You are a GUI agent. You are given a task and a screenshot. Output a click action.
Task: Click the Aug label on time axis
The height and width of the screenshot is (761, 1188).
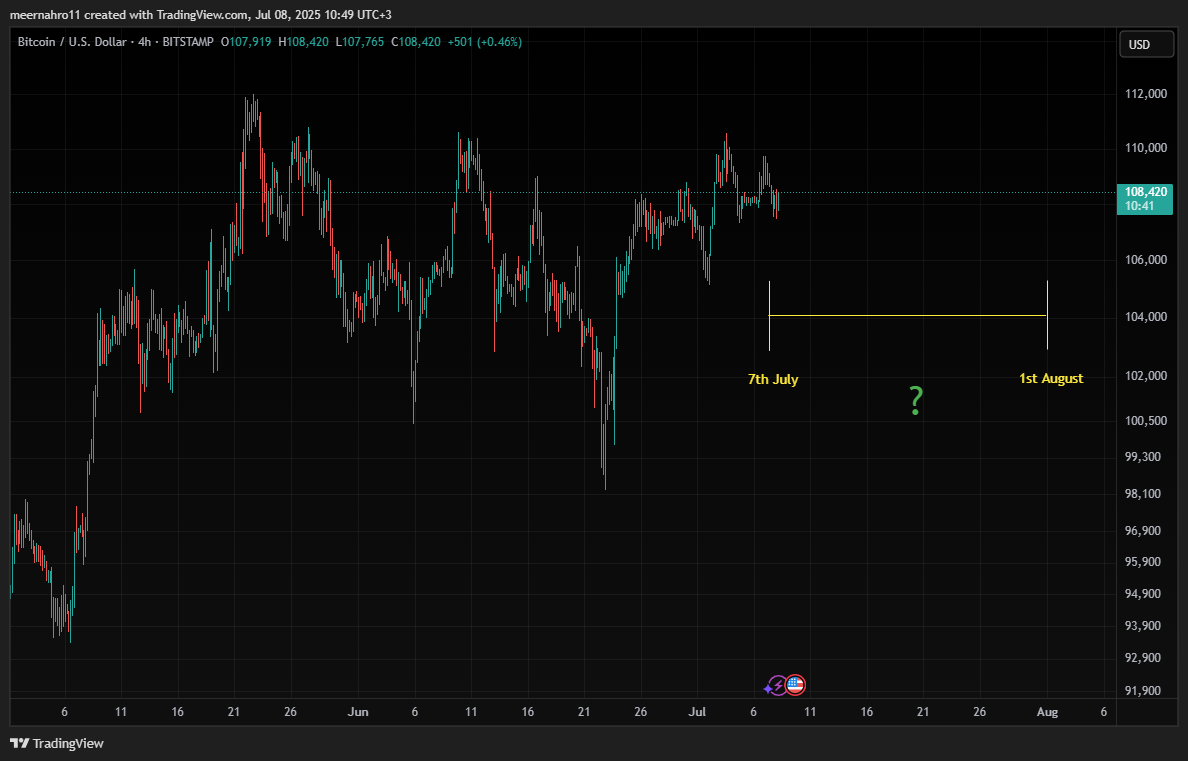pyautogui.click(x=1047, y=712)
